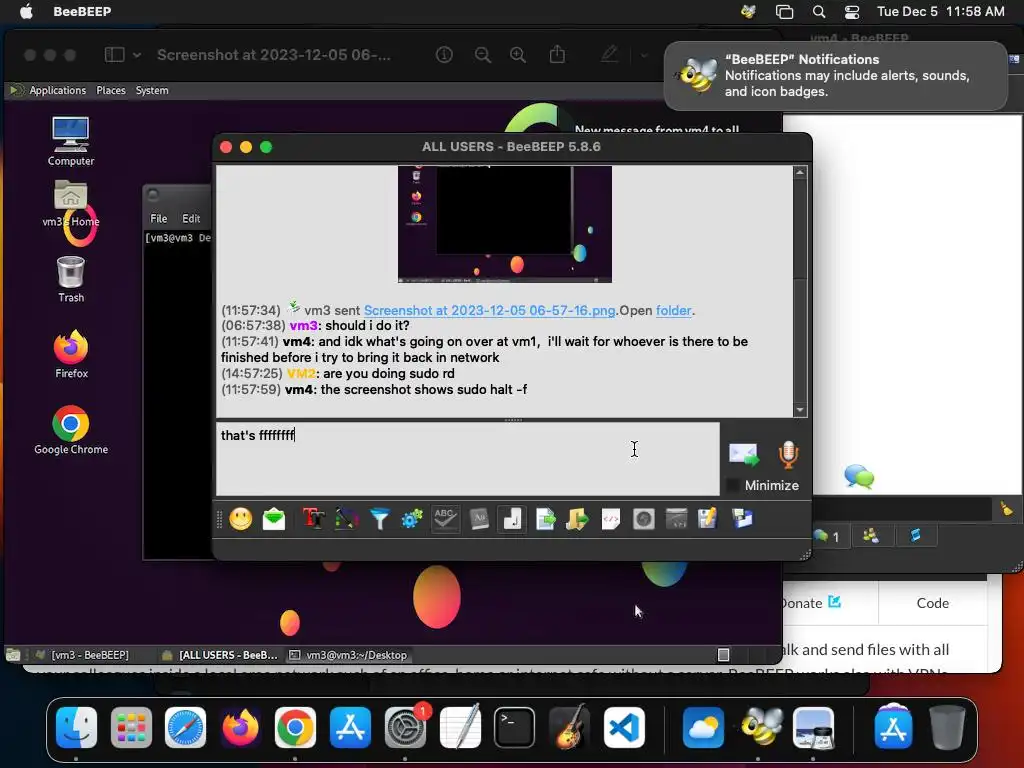The width and height of the screenshot is (1024, 768).
Task: Switch to the chats tab showing 1
Action: (x=827, y=537)
